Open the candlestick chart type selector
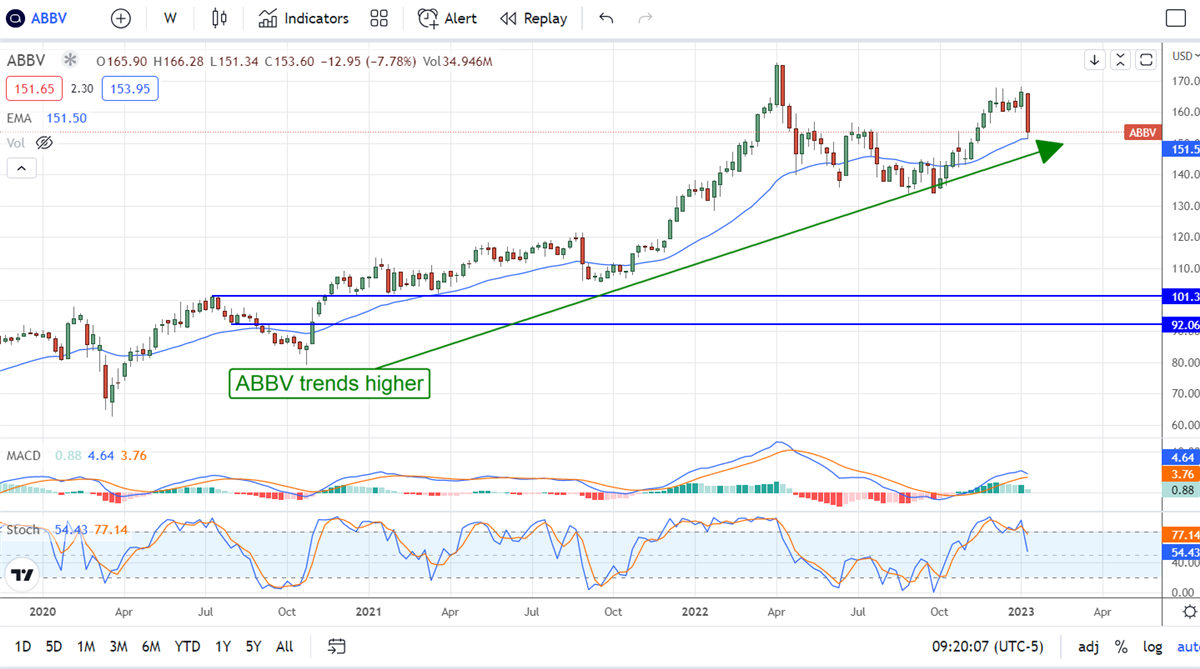This screenshot has height=669, width=1200. point(219,18)
